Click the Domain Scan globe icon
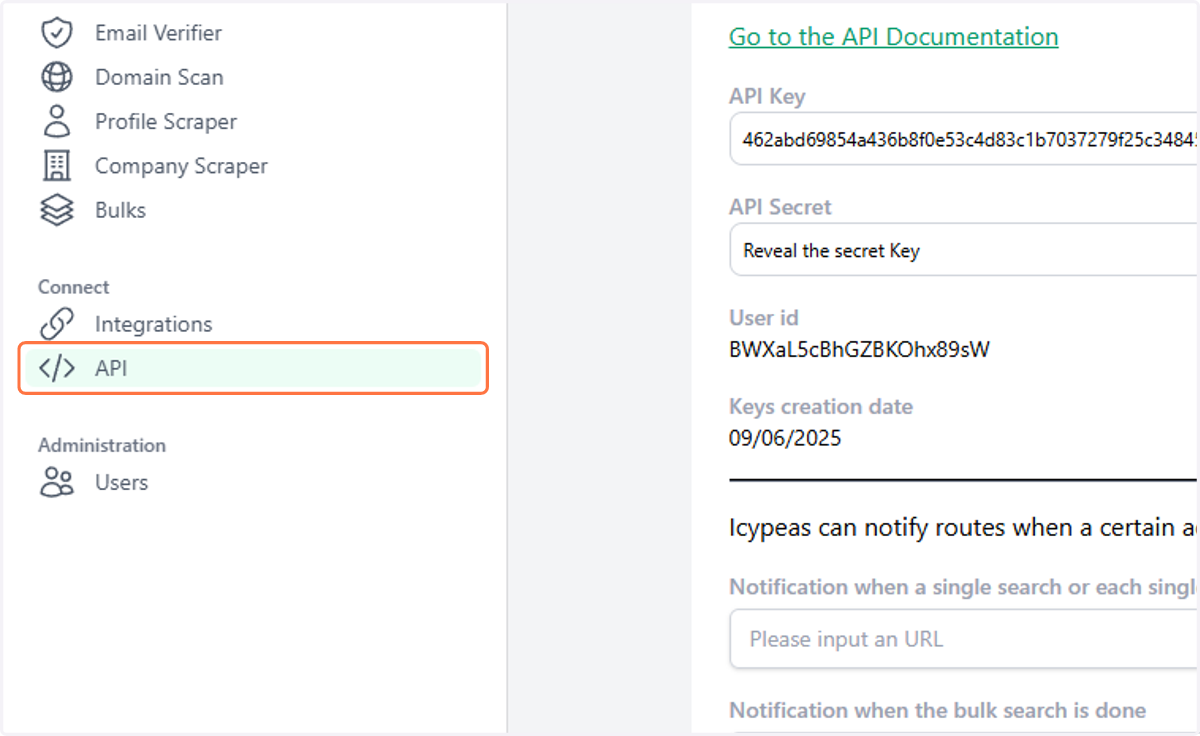This screenshot has height=736, width=1200. (56, 77)
